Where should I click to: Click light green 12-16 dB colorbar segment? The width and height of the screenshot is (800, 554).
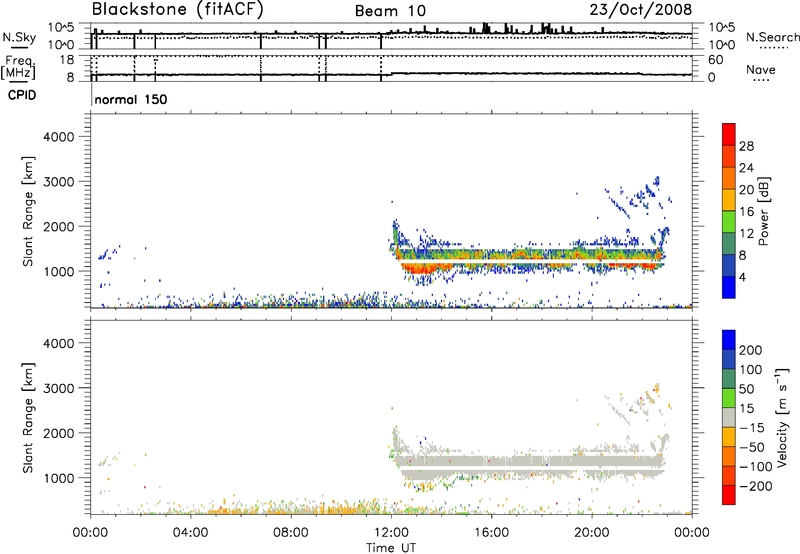coord(729,221)
